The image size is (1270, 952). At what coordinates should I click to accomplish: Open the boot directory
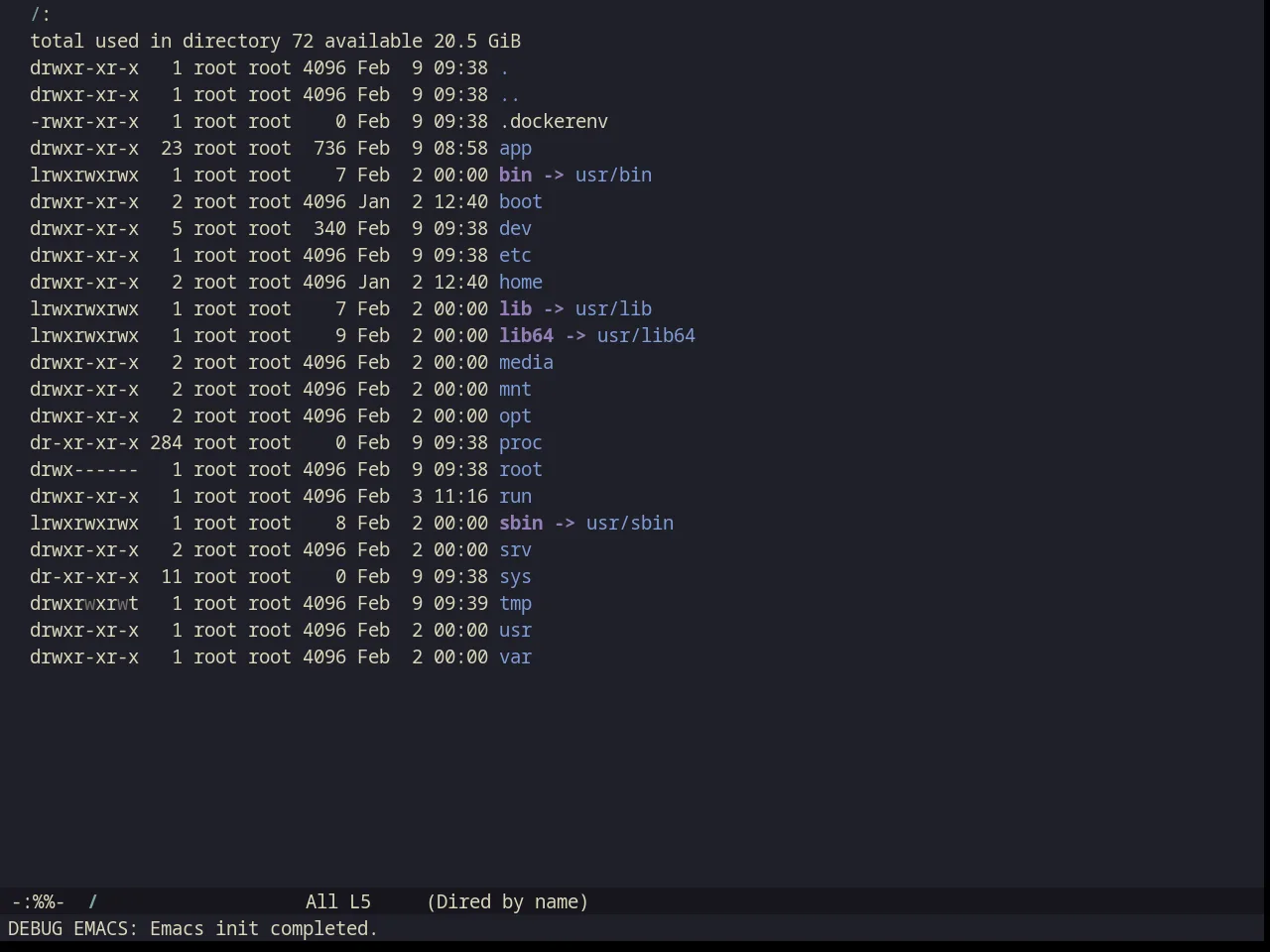[x=520, y=202]
